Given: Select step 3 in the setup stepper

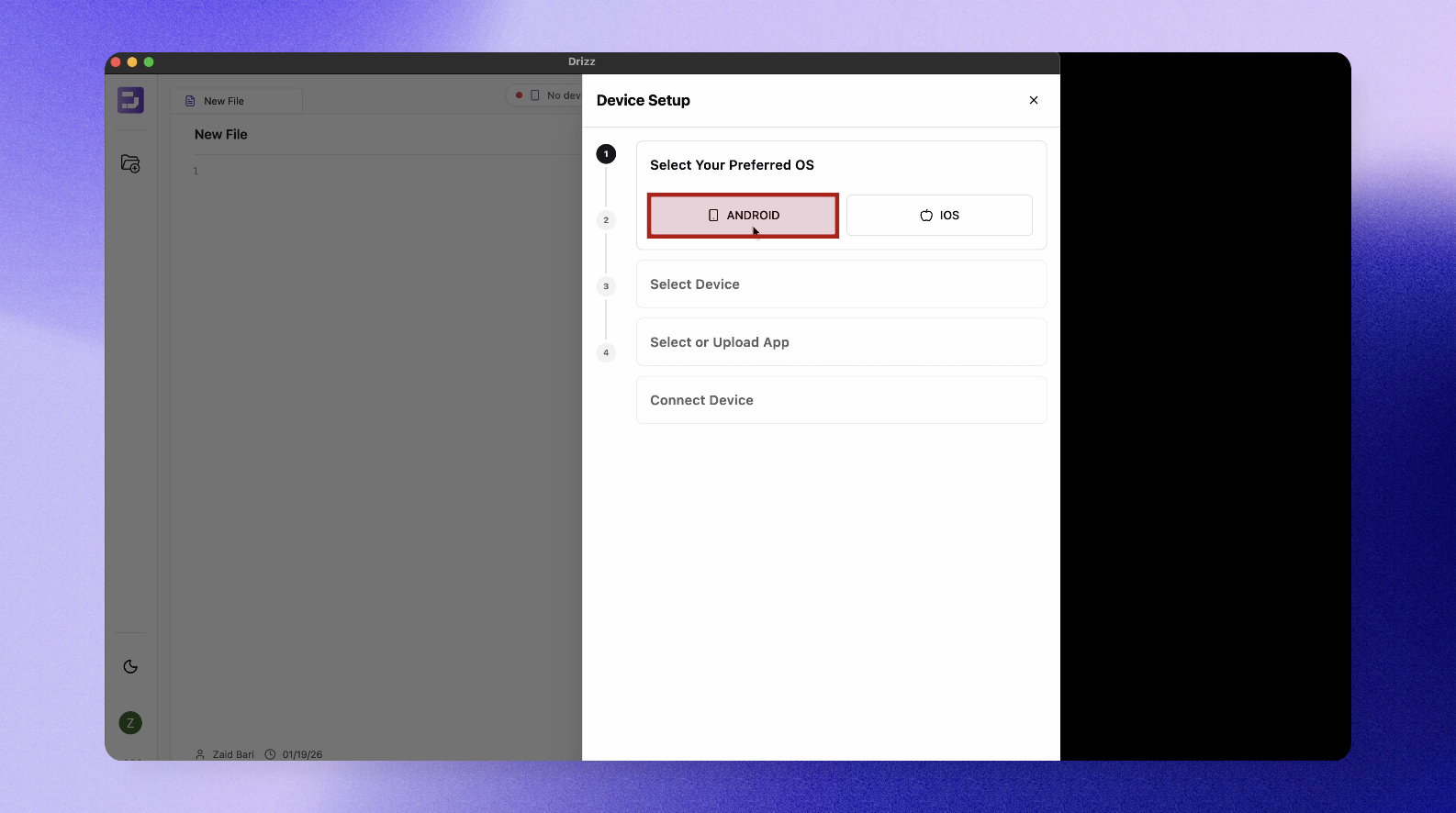Looking at the screenshot, I should point(606,286).
